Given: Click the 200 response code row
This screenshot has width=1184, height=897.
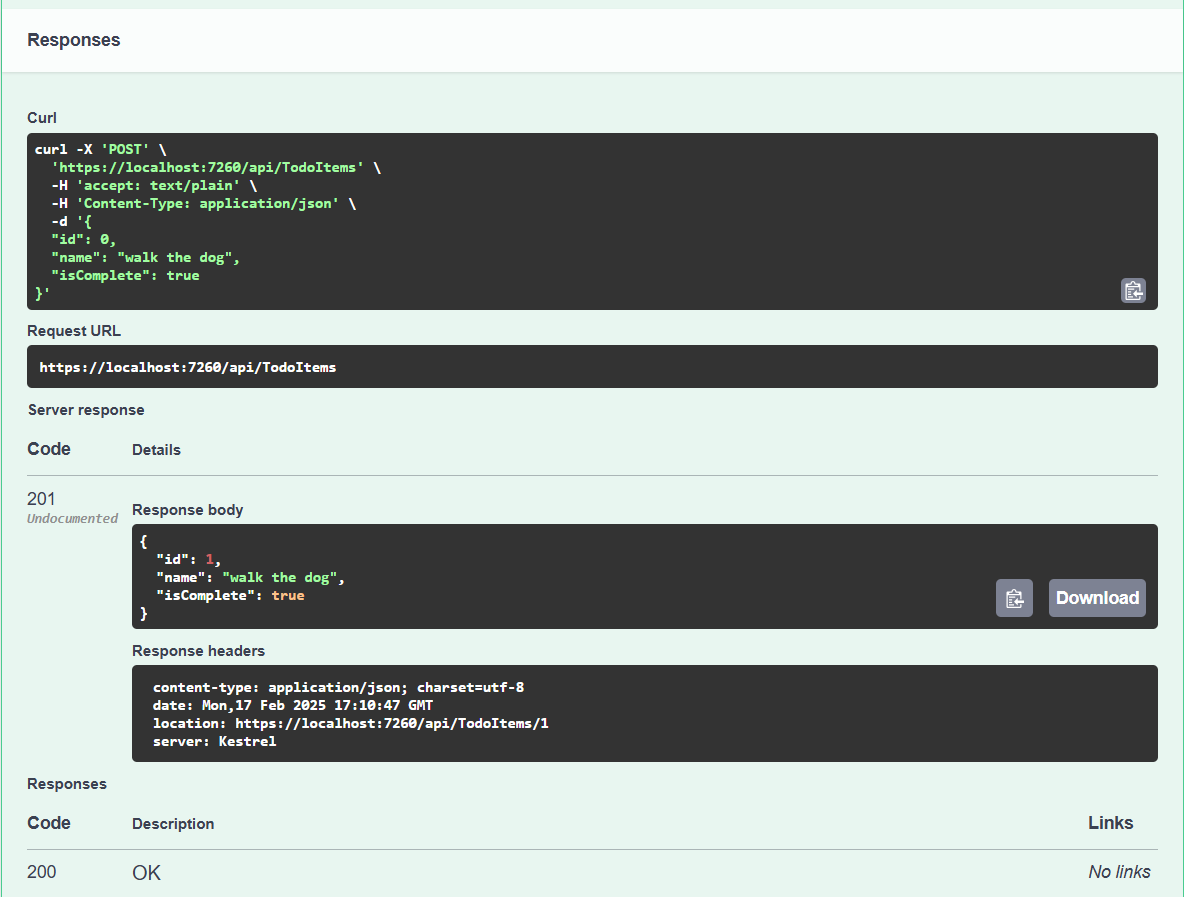Looking at the screenshot, I should 42,872.
